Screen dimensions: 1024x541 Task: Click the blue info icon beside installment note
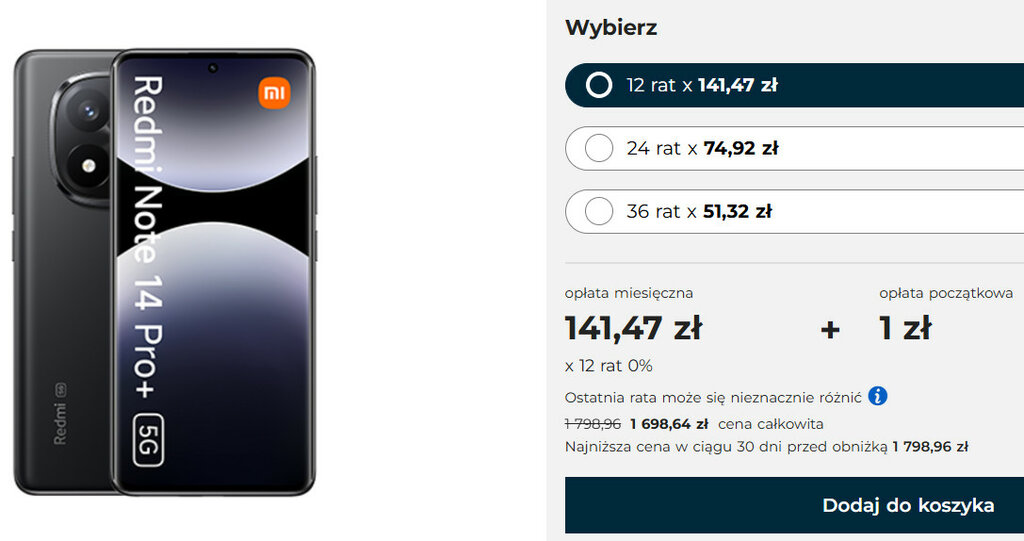tap(878, 396)
